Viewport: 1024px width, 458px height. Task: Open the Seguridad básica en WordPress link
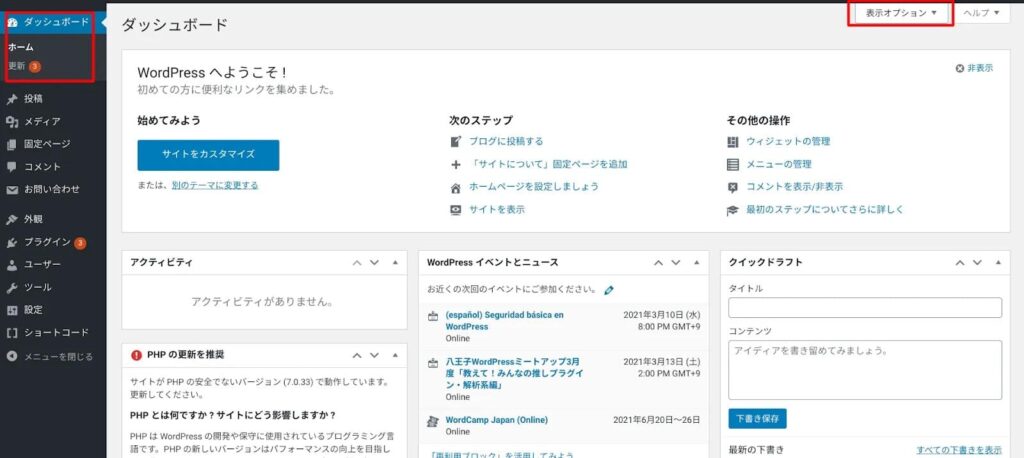[504, 321]
